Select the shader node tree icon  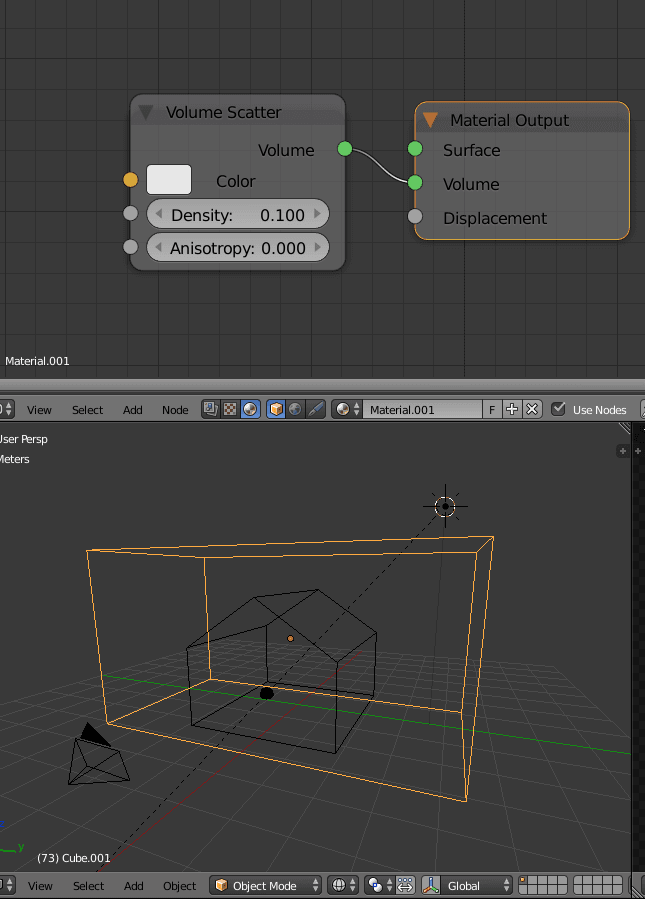[x=248, y=409]
